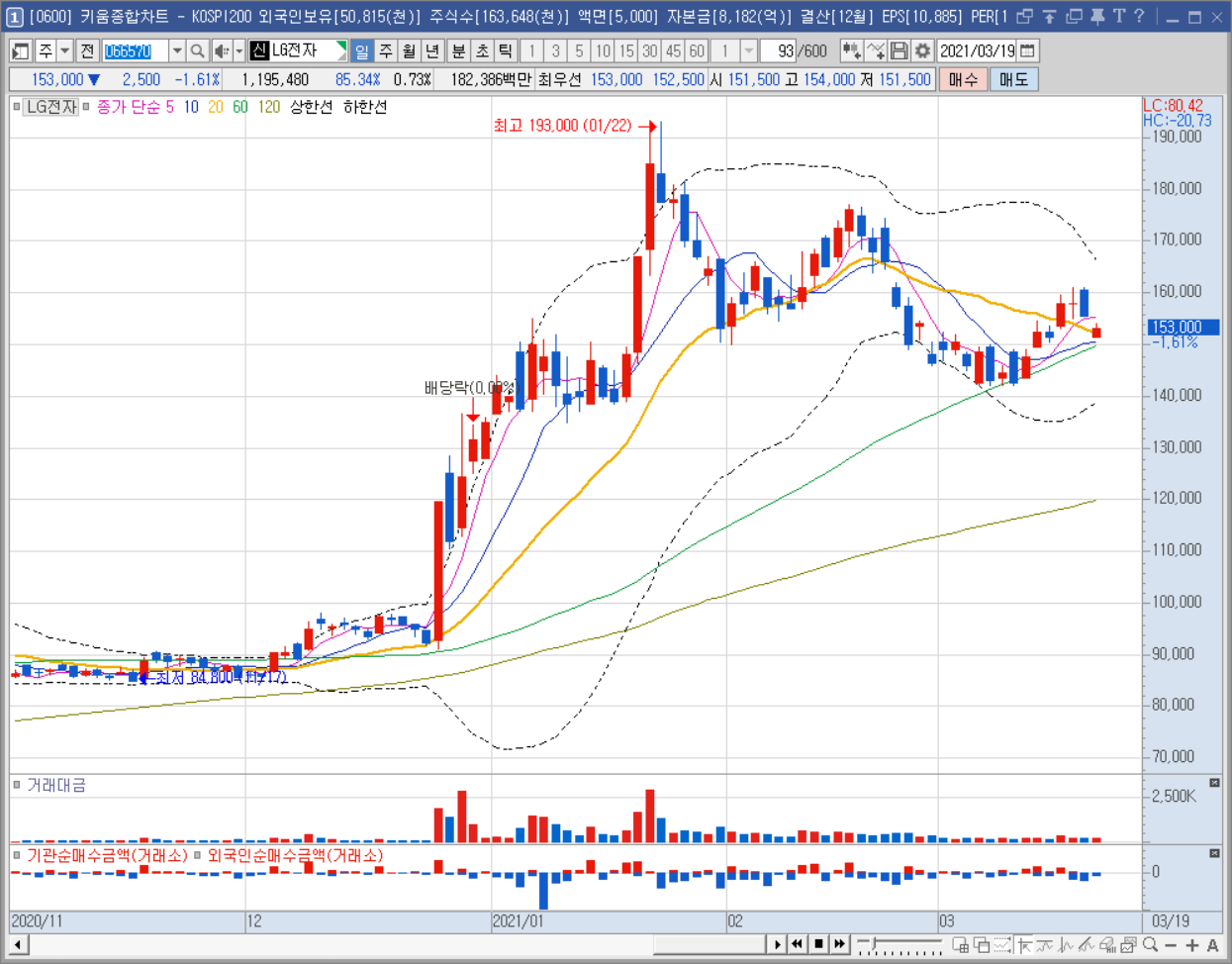
Task: Open the 주 chart type dropdown
Action: tap(64, 50)
